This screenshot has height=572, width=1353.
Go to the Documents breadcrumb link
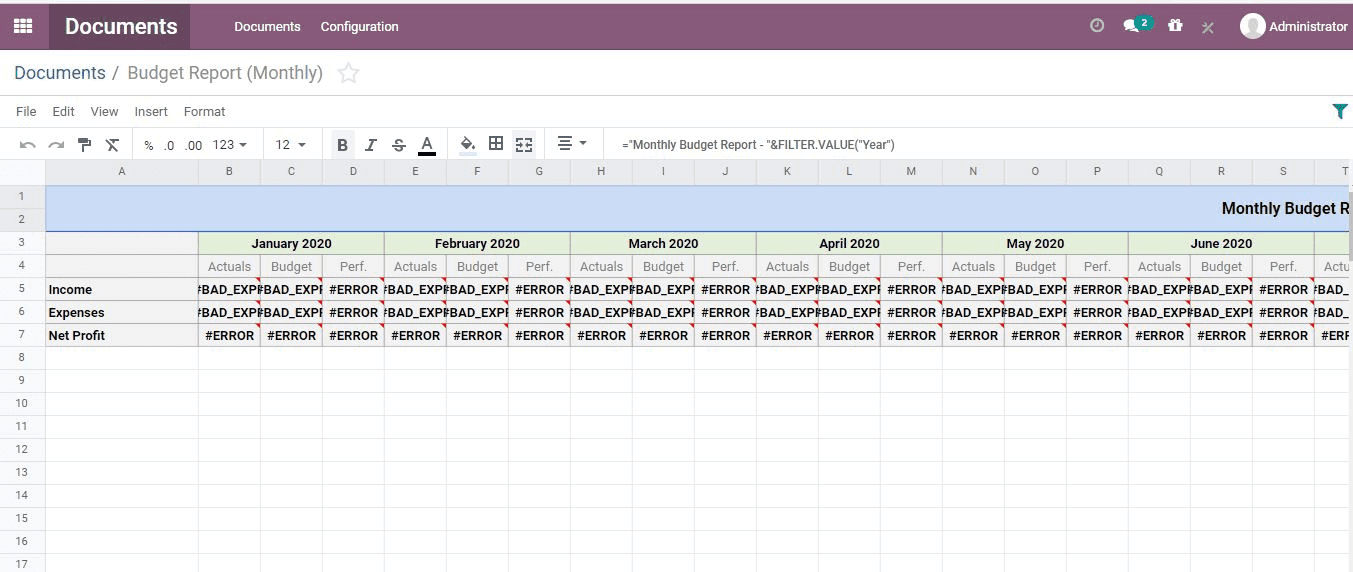pyautogui.click(x=60, y=73)
